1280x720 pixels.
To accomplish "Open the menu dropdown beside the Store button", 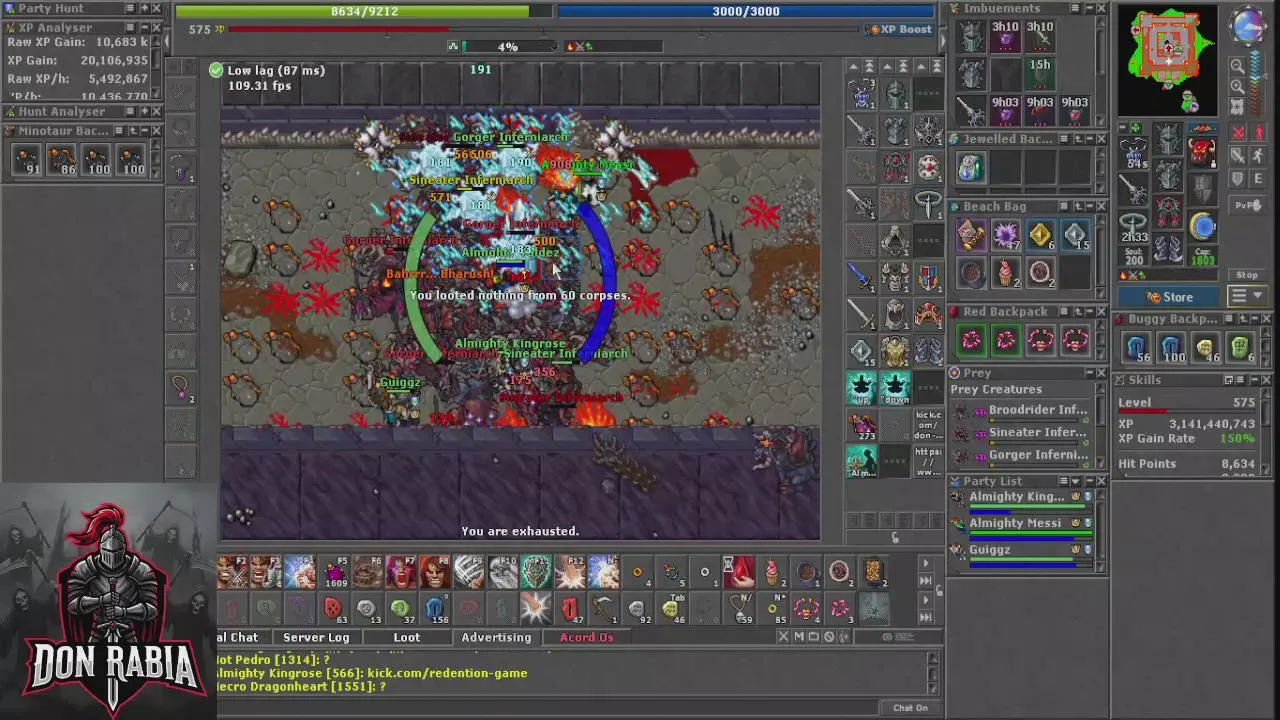I will (1246, 296).
